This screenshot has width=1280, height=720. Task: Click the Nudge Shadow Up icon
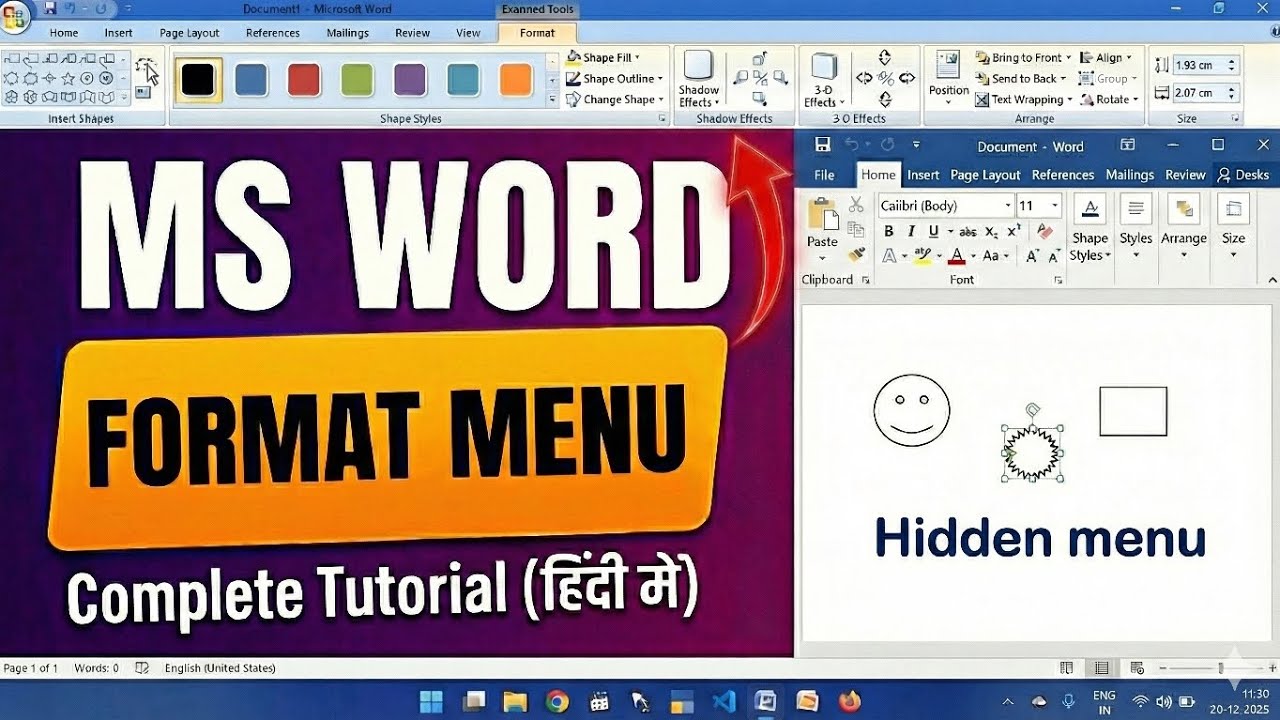click(x=760, y=58)
